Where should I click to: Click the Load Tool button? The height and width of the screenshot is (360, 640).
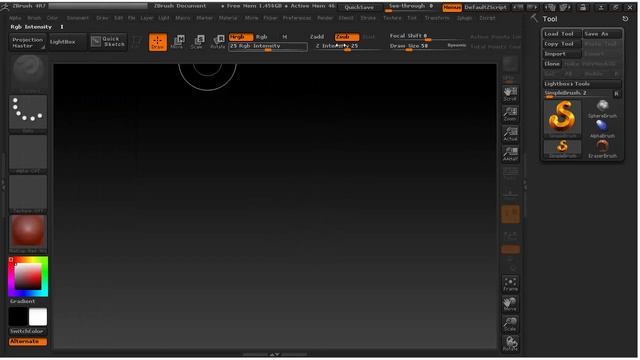(562, 34)
